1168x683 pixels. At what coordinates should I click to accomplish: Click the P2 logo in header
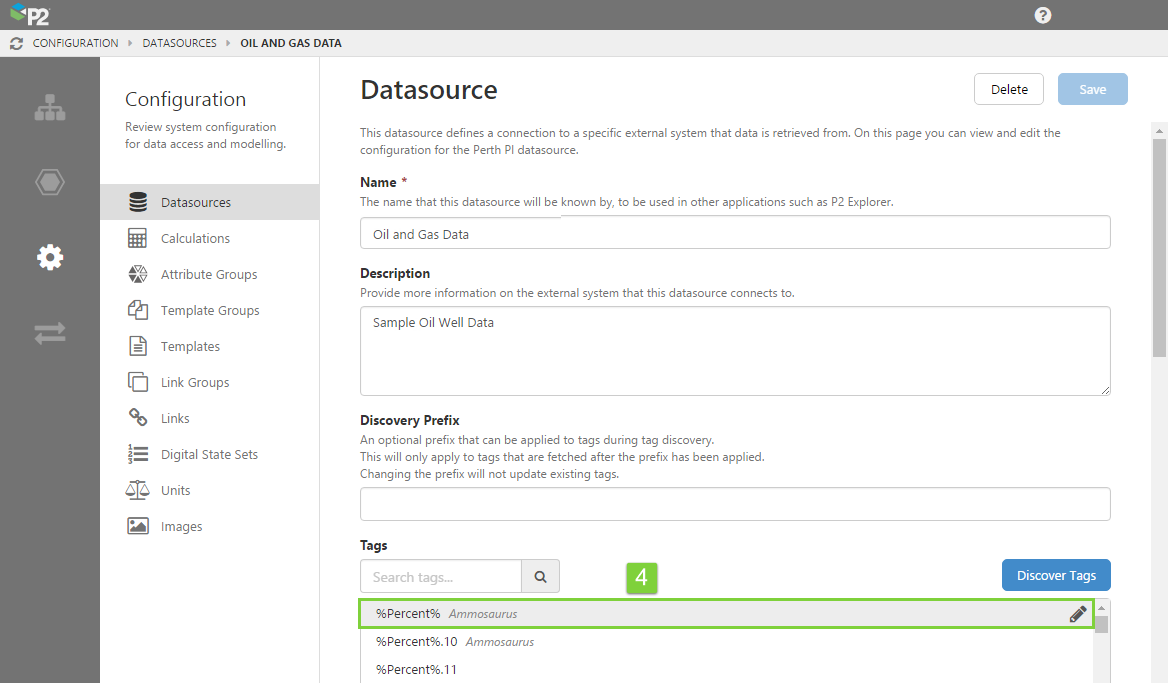[29, 15]
